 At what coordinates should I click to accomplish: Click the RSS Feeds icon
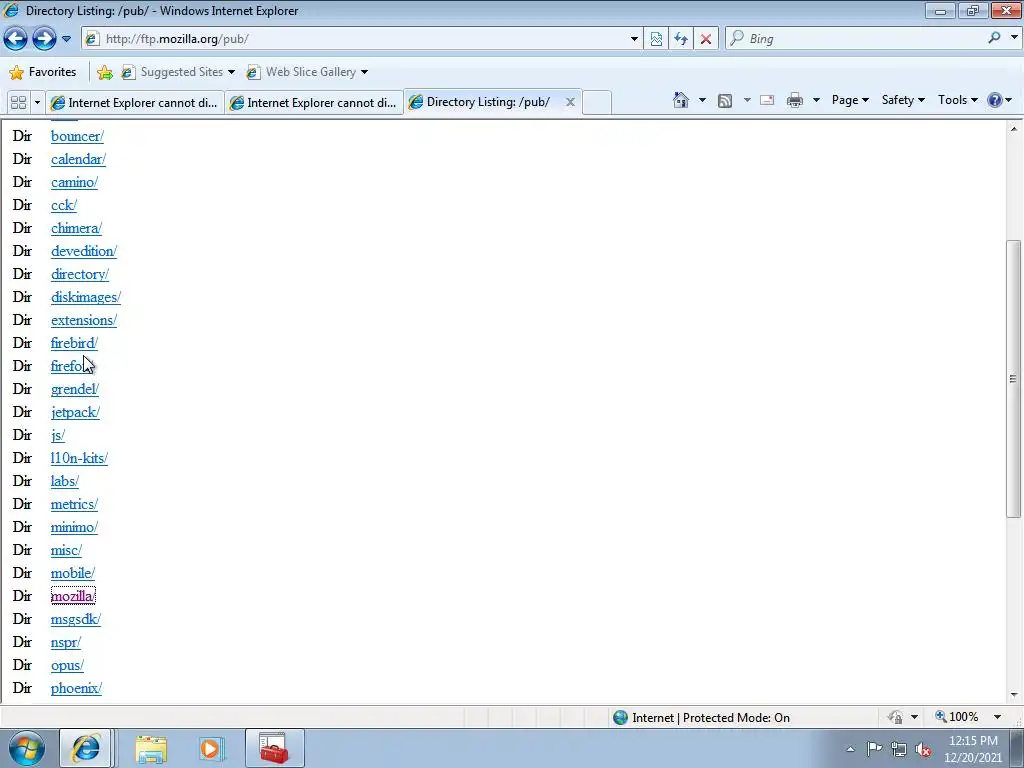click(x=724, y=101)
